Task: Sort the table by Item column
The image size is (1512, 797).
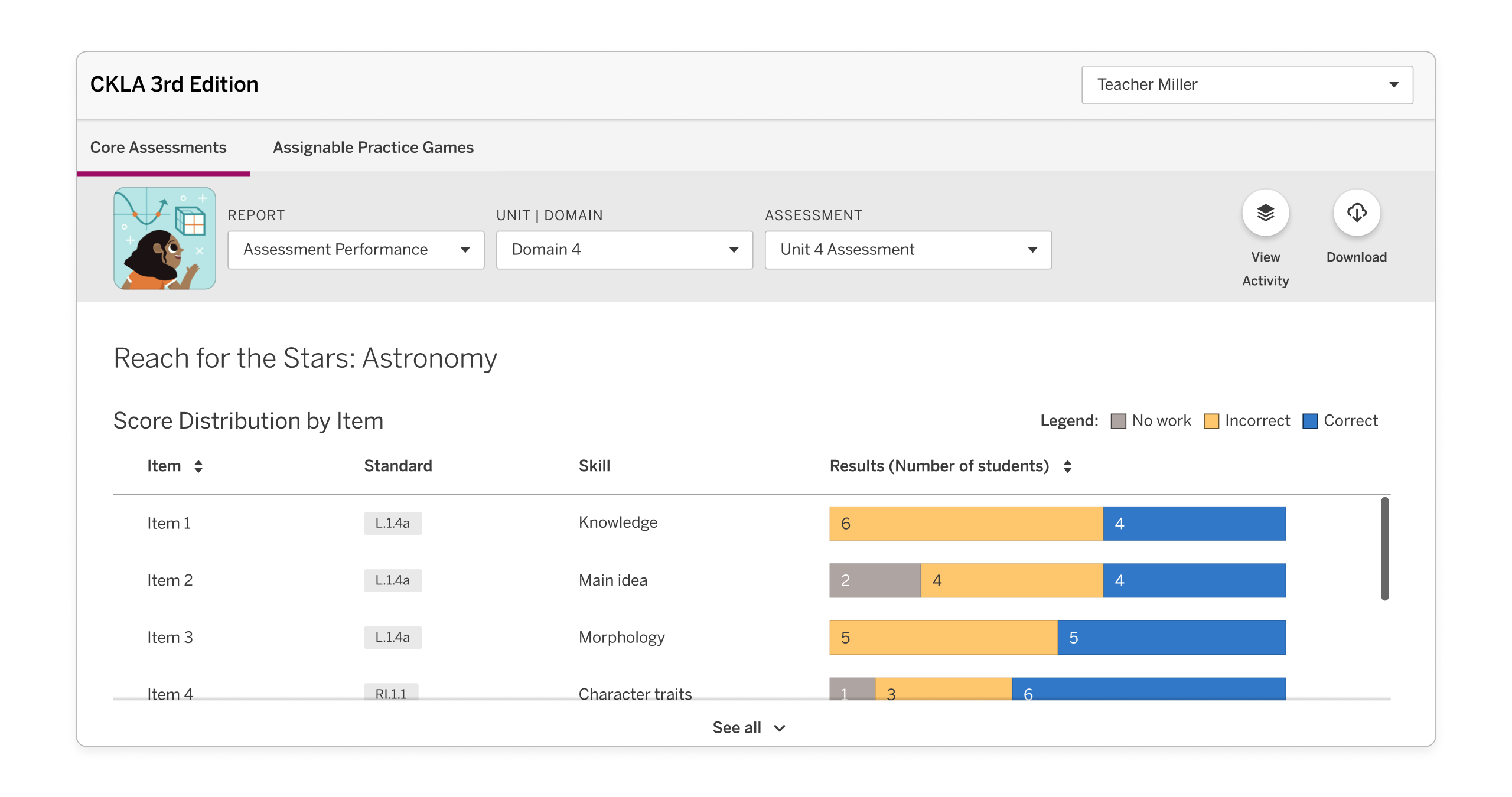Action: pyautogui.click(x=199, y=466)
